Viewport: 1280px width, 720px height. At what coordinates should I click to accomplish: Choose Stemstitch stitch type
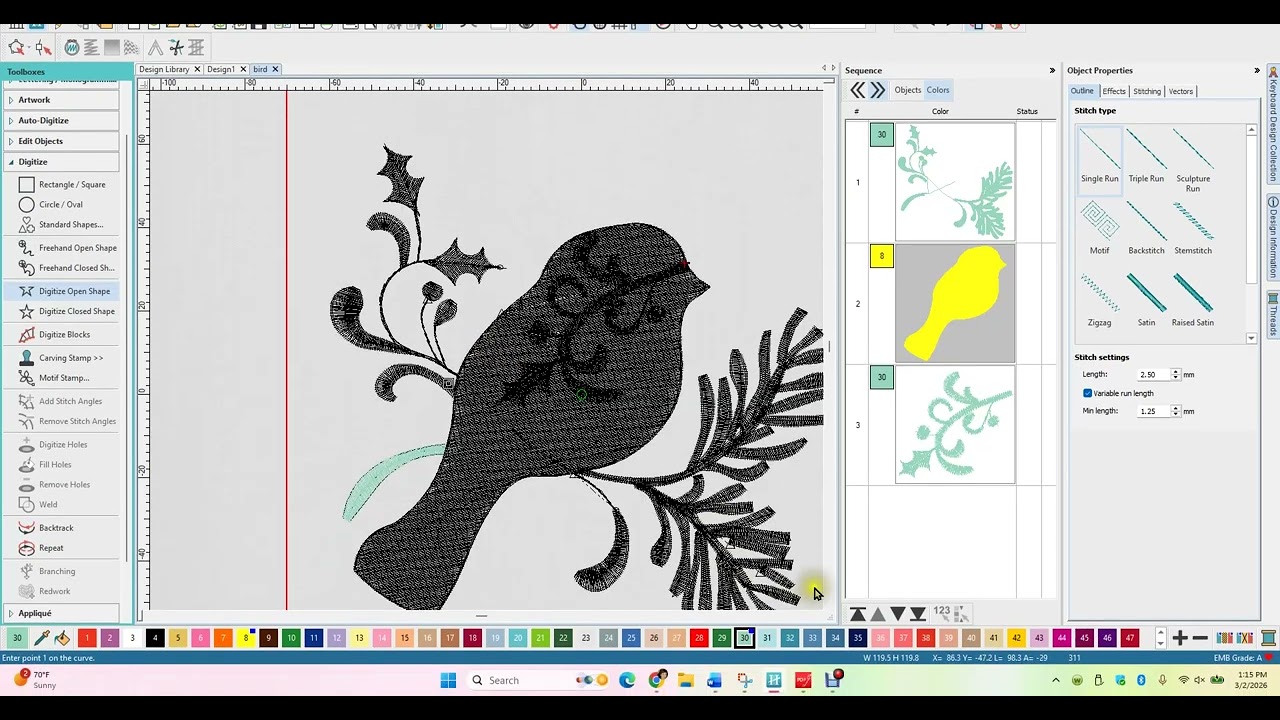tap(1193, 228)
